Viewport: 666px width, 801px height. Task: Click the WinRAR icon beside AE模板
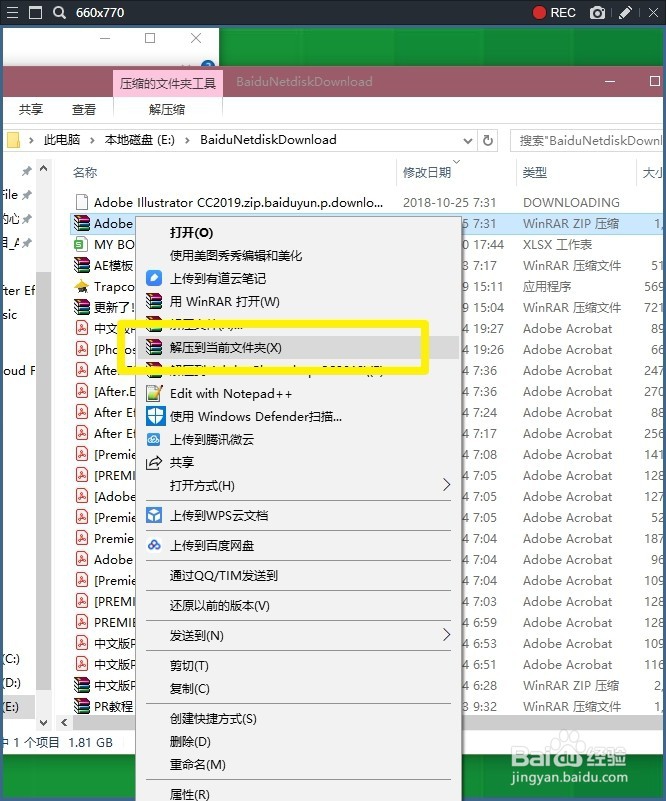[82, 265]
